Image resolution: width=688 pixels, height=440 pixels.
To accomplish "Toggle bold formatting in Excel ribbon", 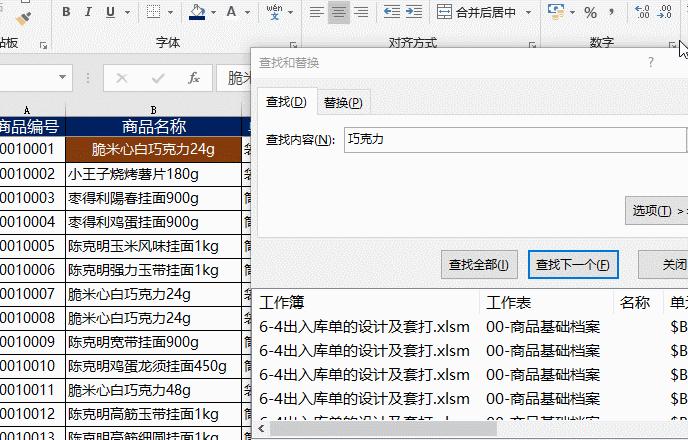I will pyautogui.click(x=66, y=12).
